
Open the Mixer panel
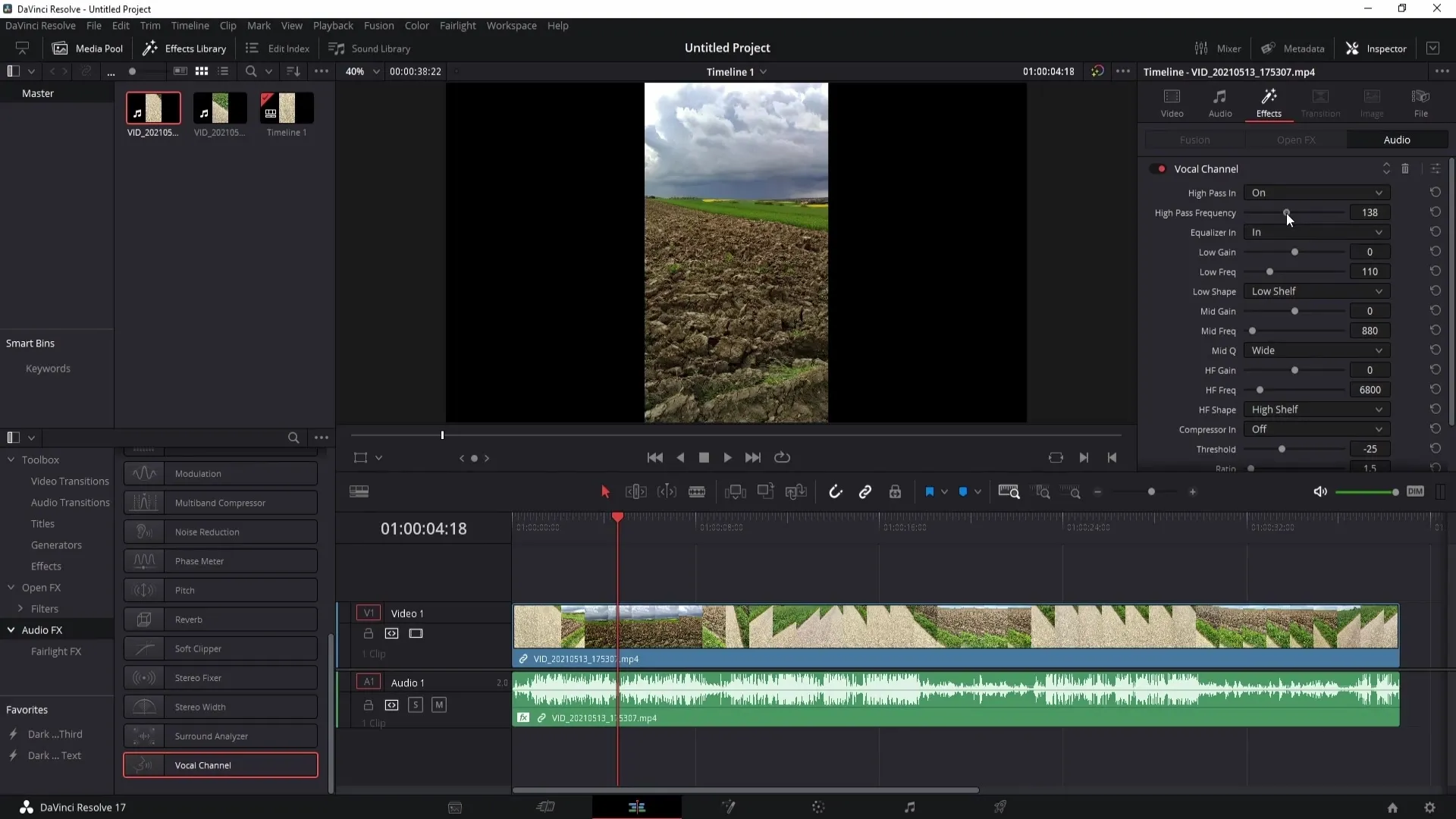click(1218, 49)
